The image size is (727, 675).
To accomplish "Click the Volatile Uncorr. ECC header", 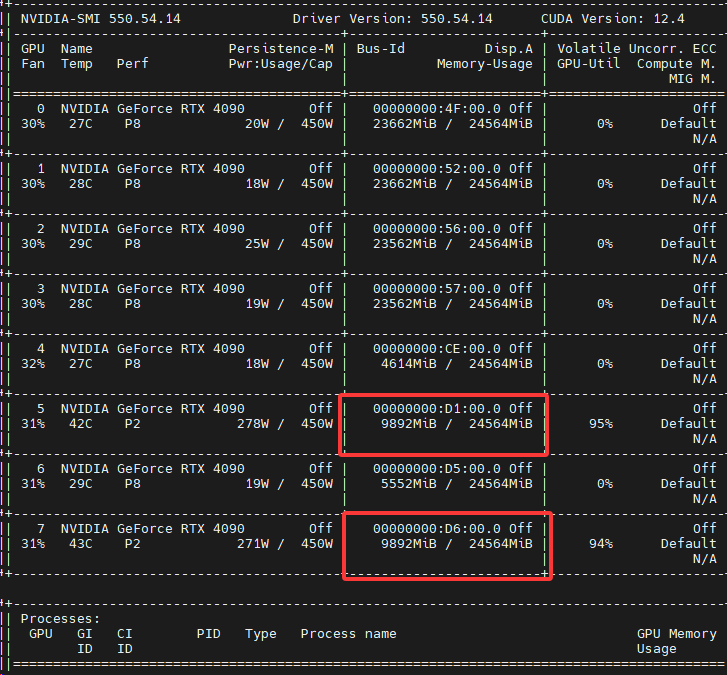I will [x=637, y=49].
